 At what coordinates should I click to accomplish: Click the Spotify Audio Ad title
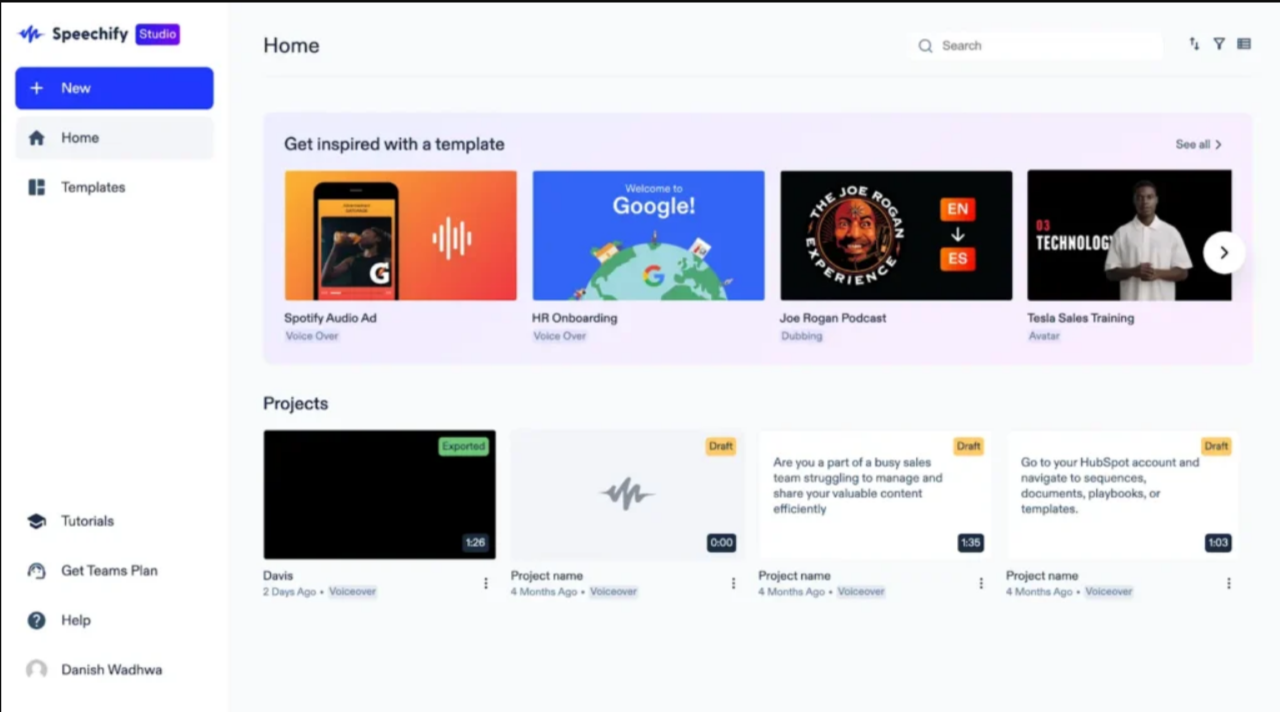330,318
